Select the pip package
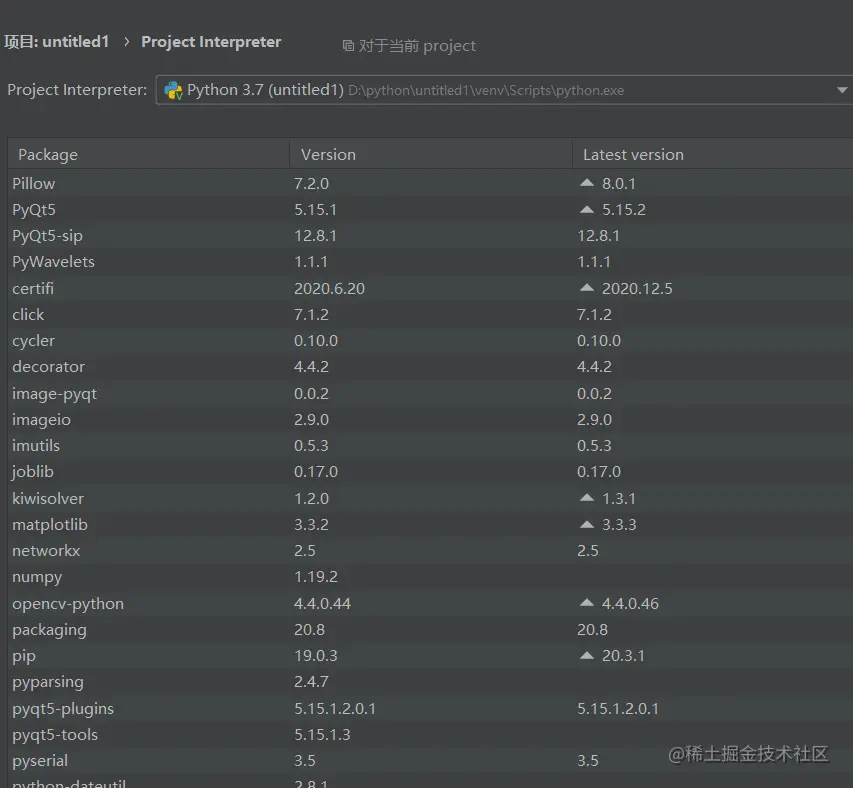This screenshot has width=853, height=788. [24, 656]
